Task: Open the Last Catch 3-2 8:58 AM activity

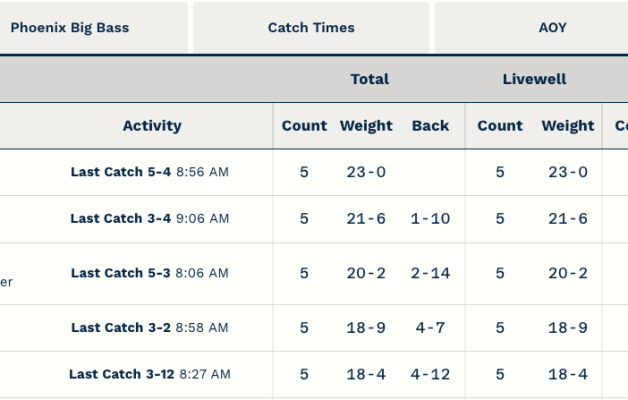Action: coord(150,328)
